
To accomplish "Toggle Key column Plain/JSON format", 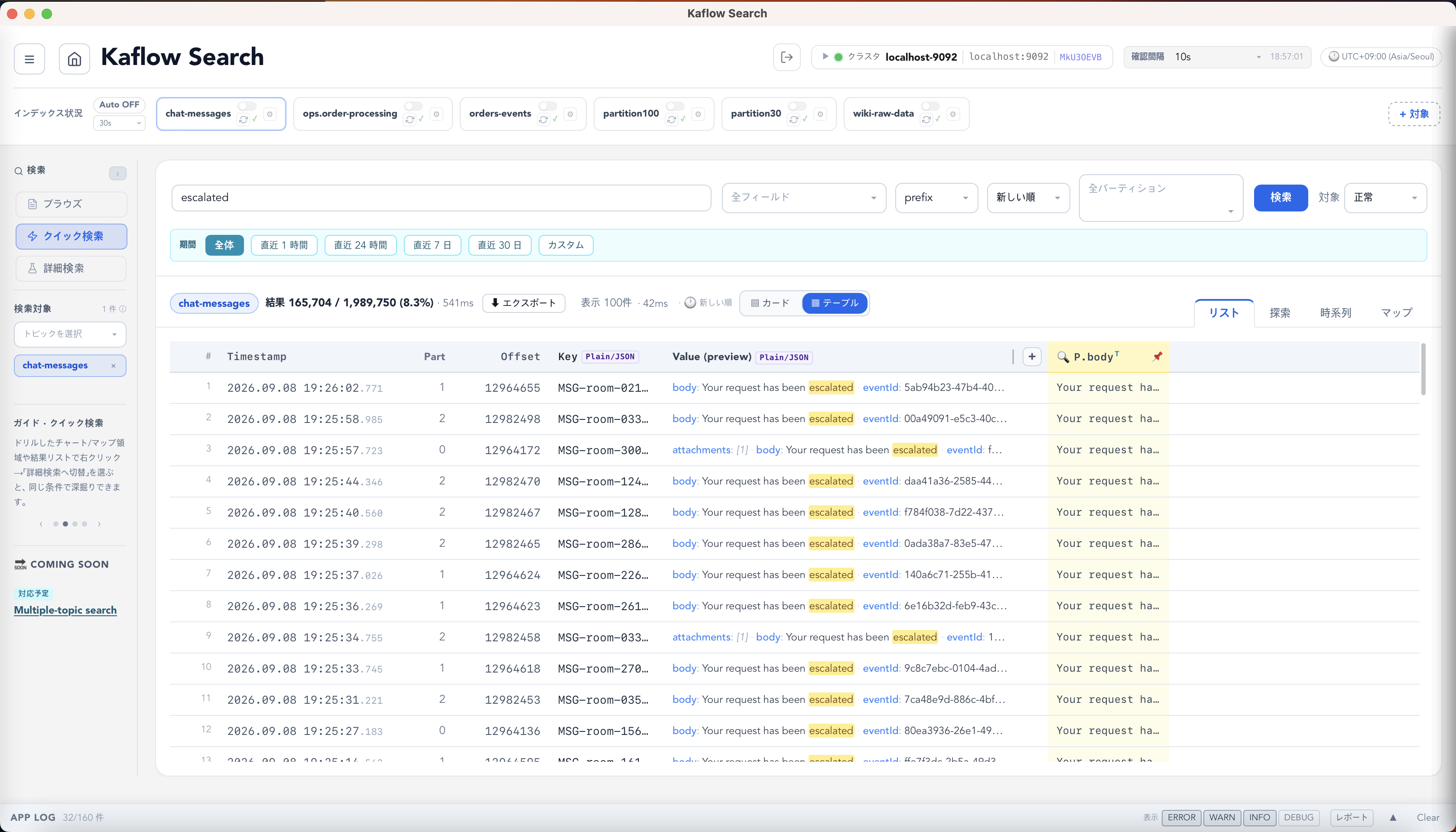I will coord(610,357).
